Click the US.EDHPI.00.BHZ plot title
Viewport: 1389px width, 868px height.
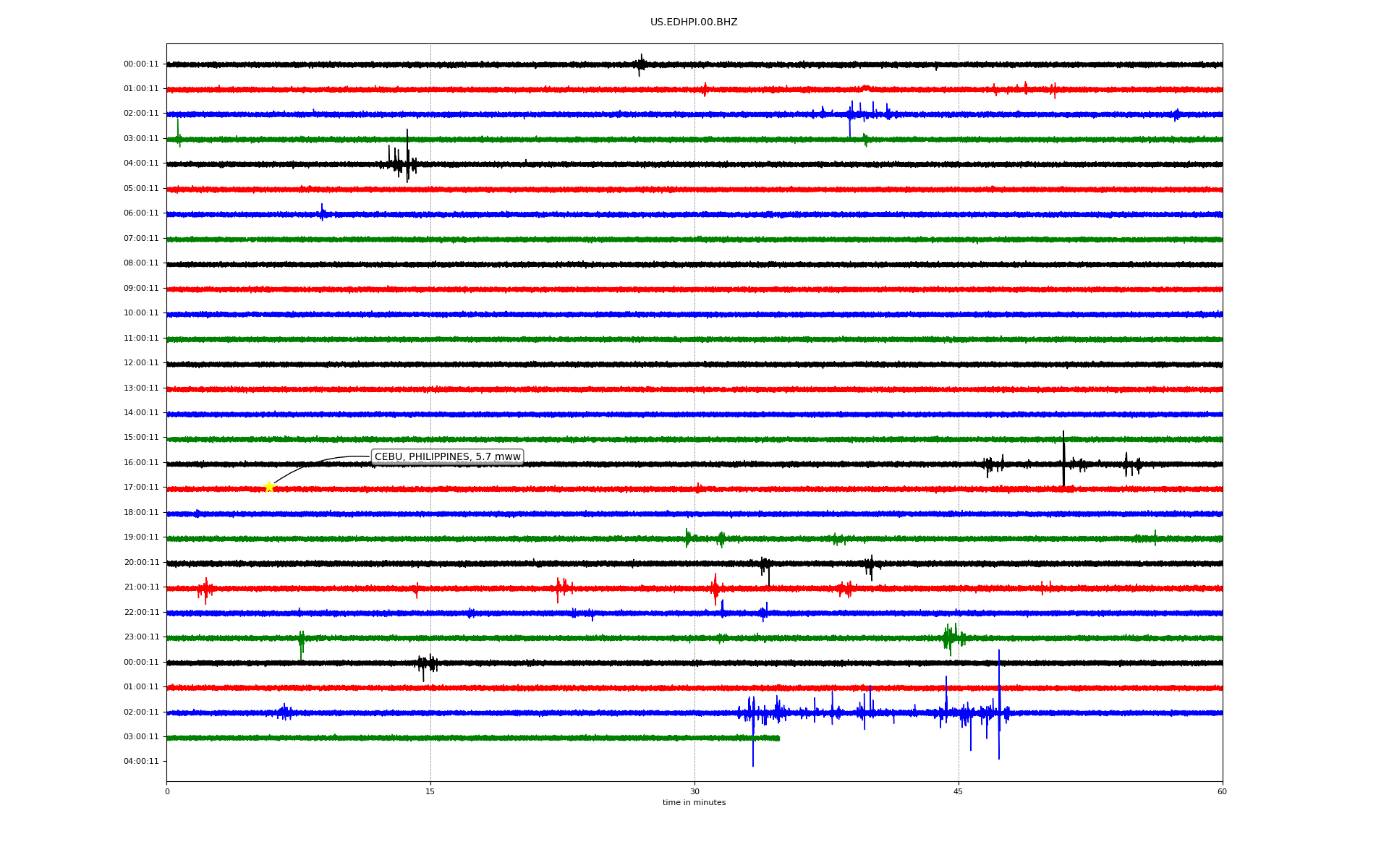coord(693,22)
